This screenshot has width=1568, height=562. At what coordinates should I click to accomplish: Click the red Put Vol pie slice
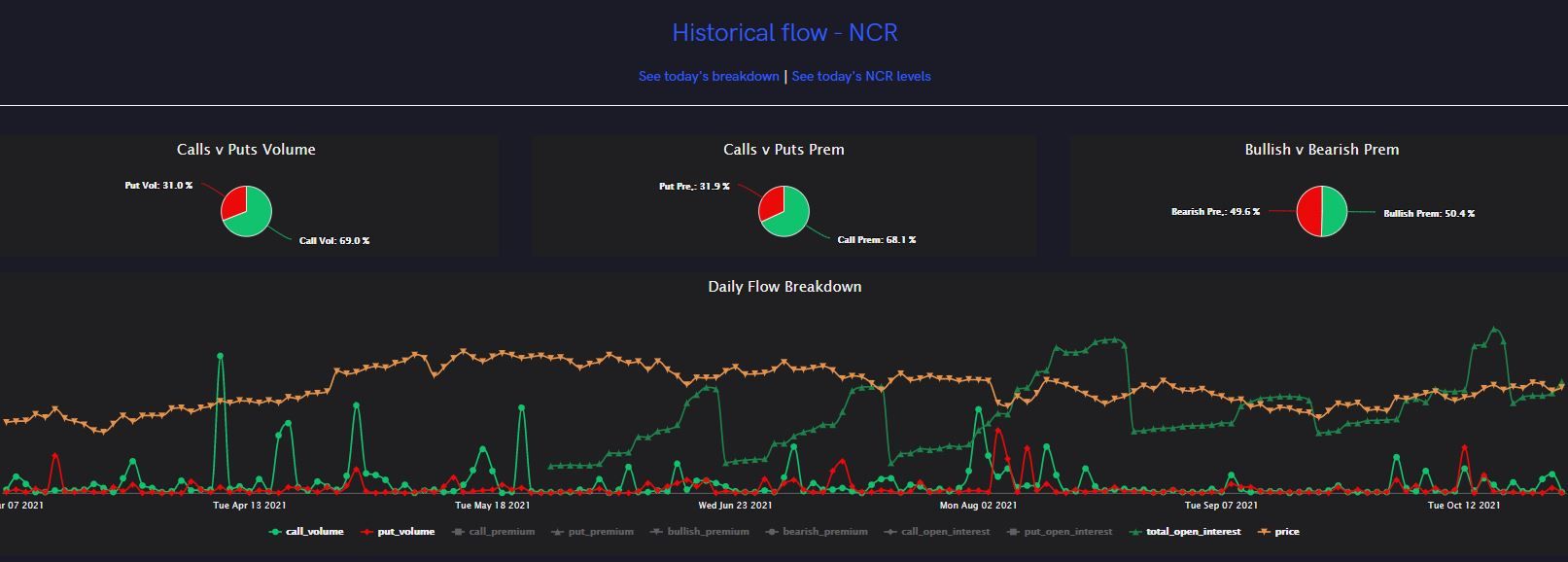pyautogui.click(x=233, y=202)
